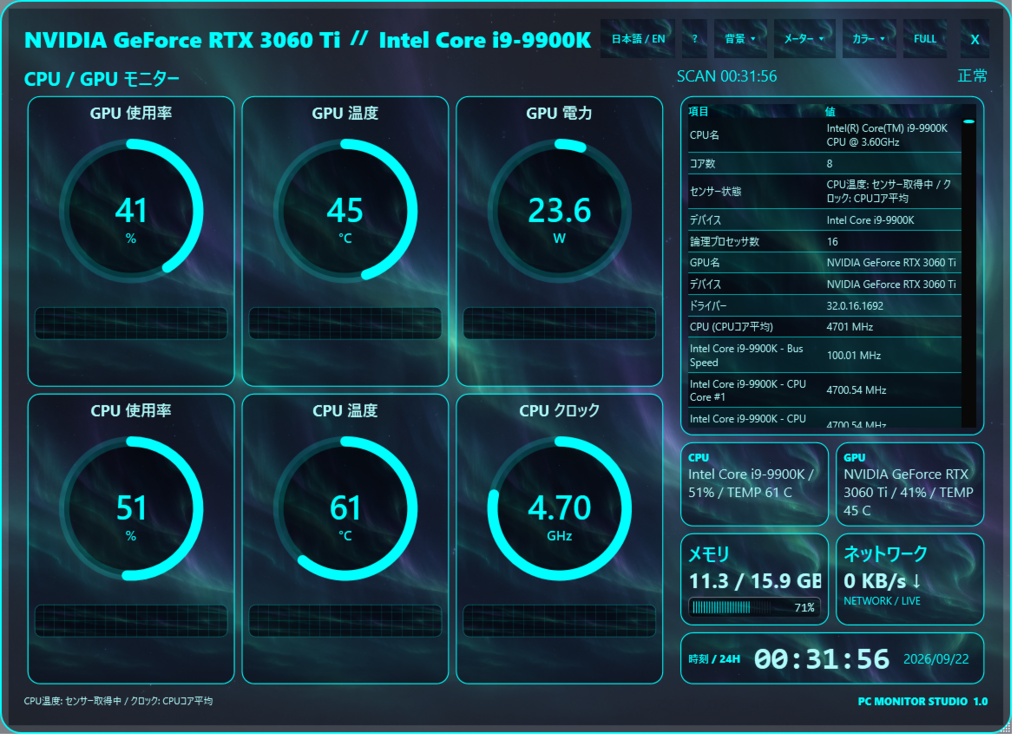Click the title NVIDIA GeForce RTX 3060 Ti

tap(184, 41)
